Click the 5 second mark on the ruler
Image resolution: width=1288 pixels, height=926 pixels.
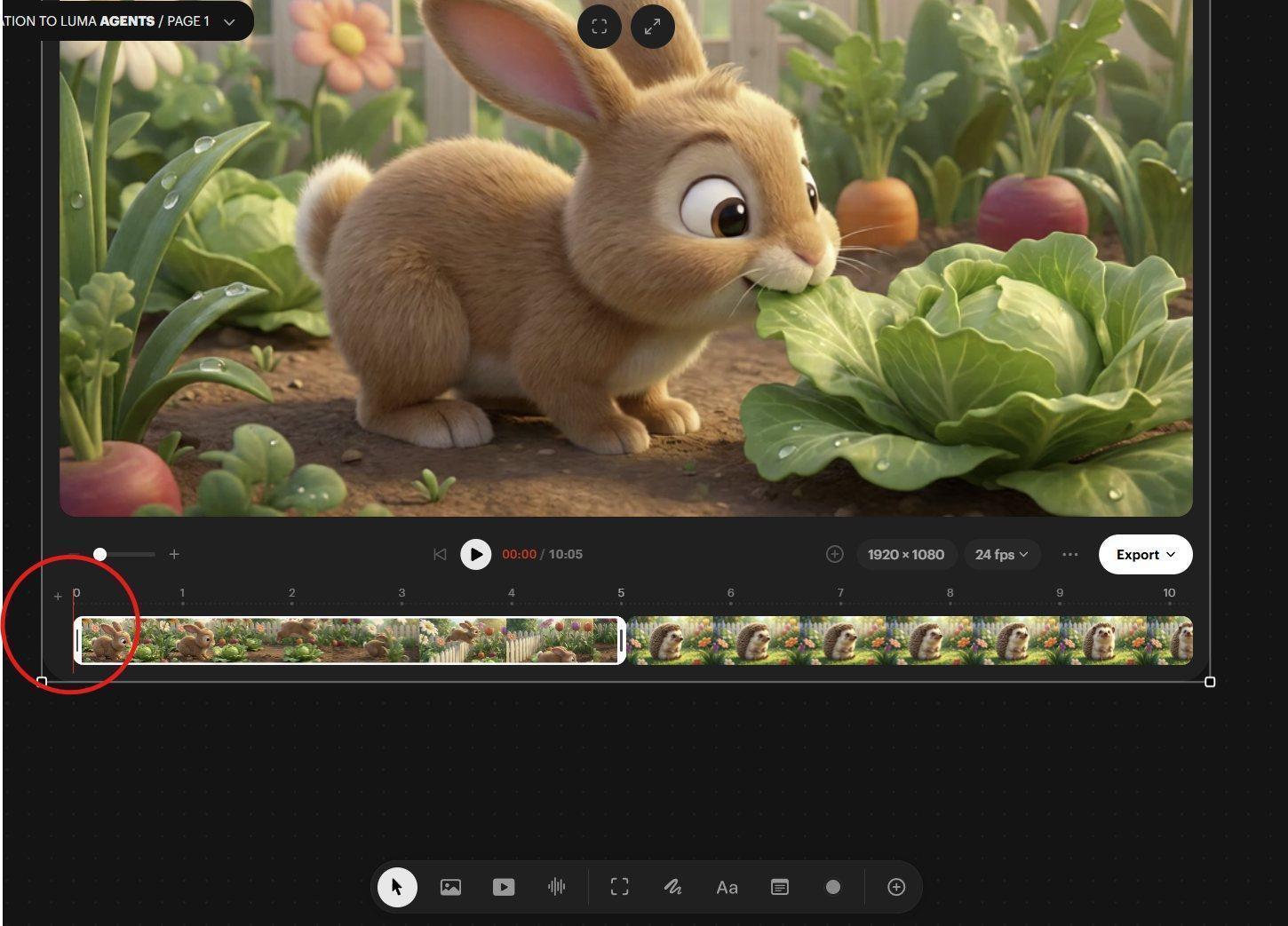pos(621,593)
